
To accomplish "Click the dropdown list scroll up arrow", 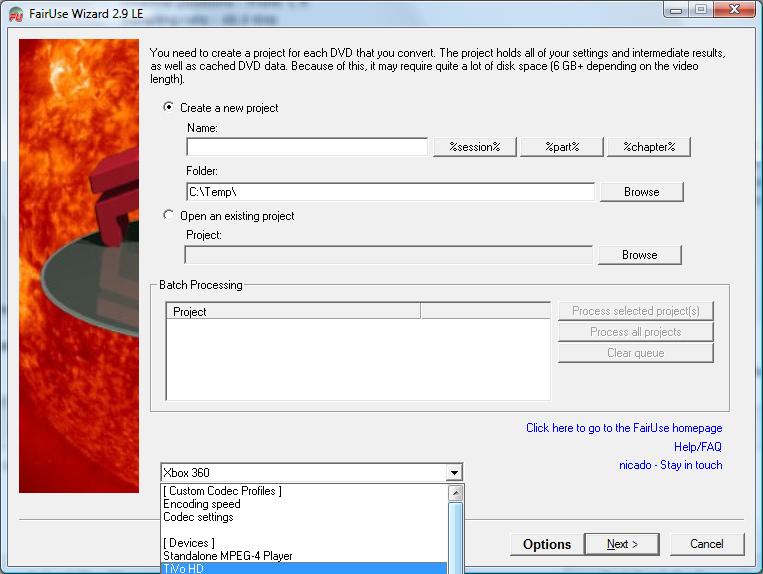I will (x=455, y=493).
